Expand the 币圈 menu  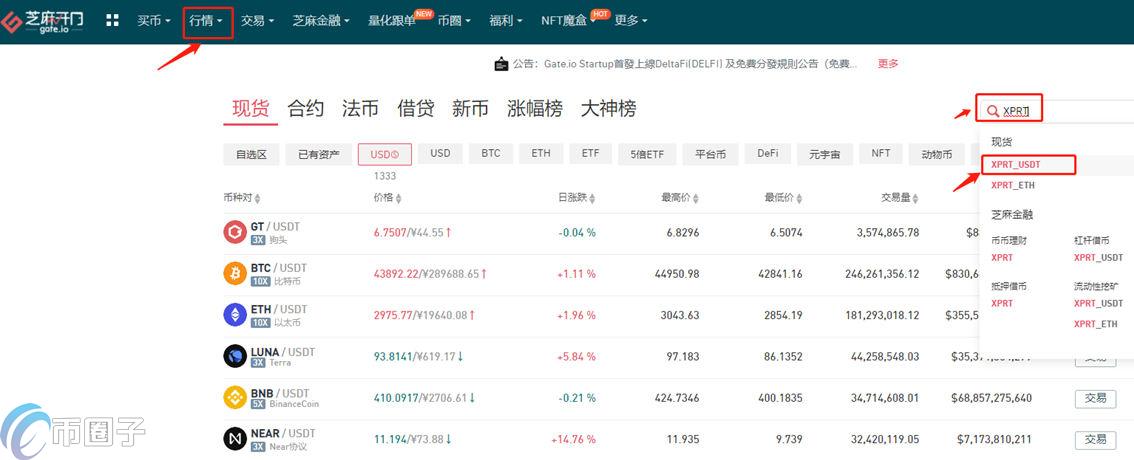[453, 21]
